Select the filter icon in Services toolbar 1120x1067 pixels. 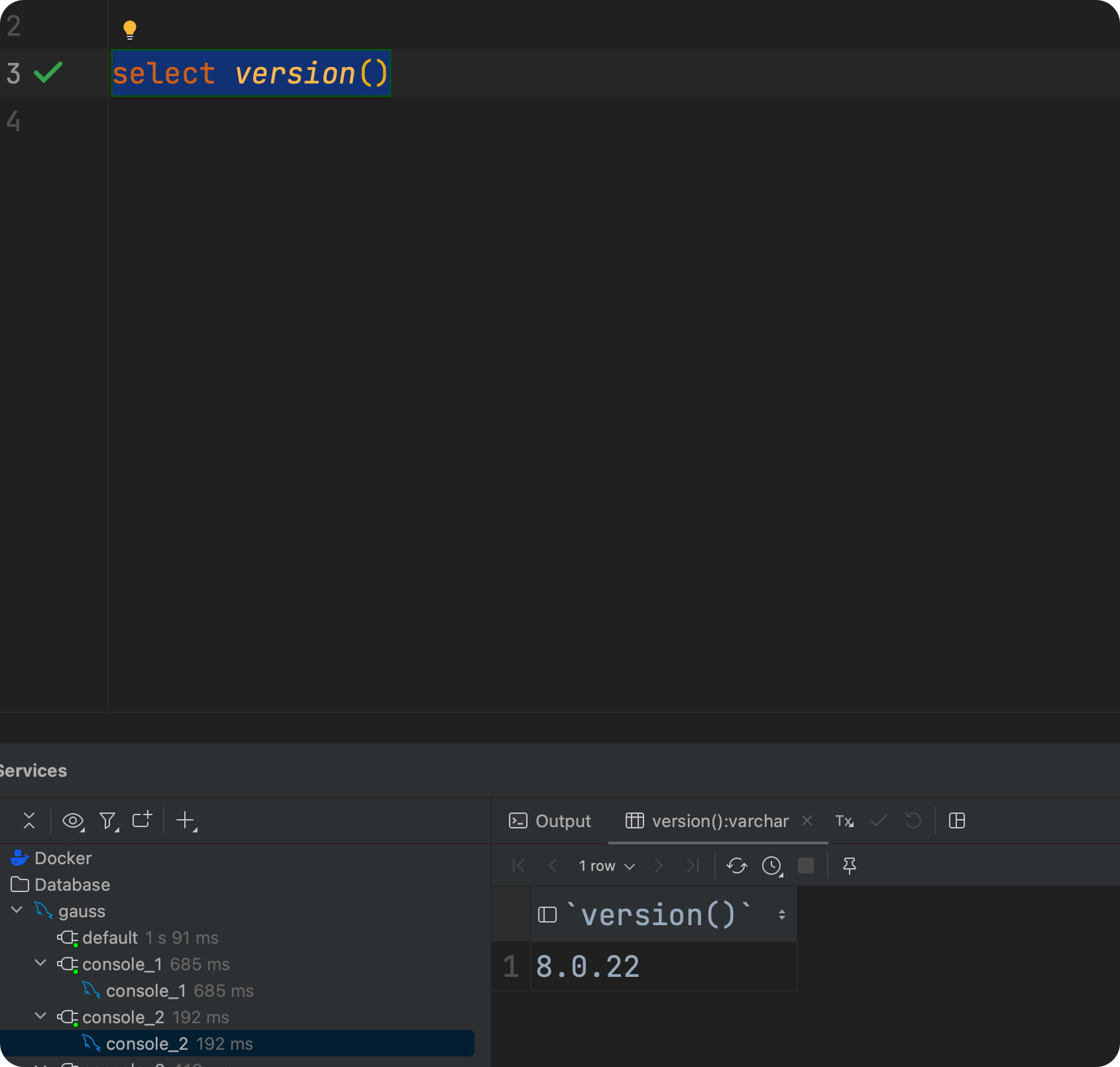(x=108, y=820)
